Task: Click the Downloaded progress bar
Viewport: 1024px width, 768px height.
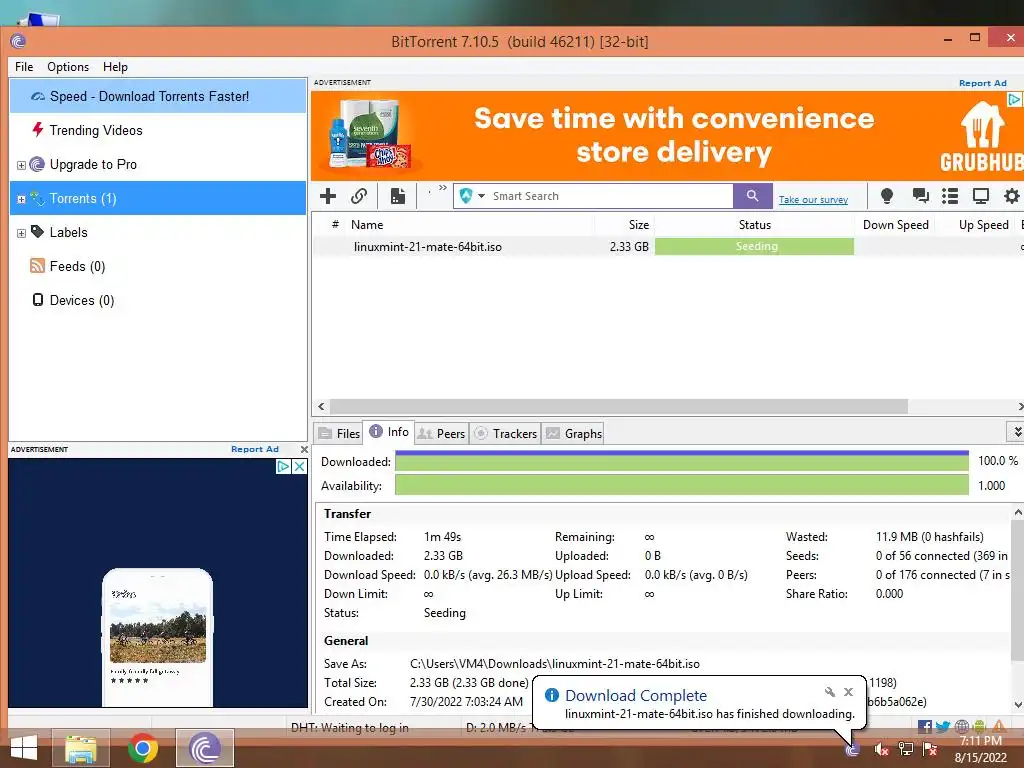Action: point(682,461)
